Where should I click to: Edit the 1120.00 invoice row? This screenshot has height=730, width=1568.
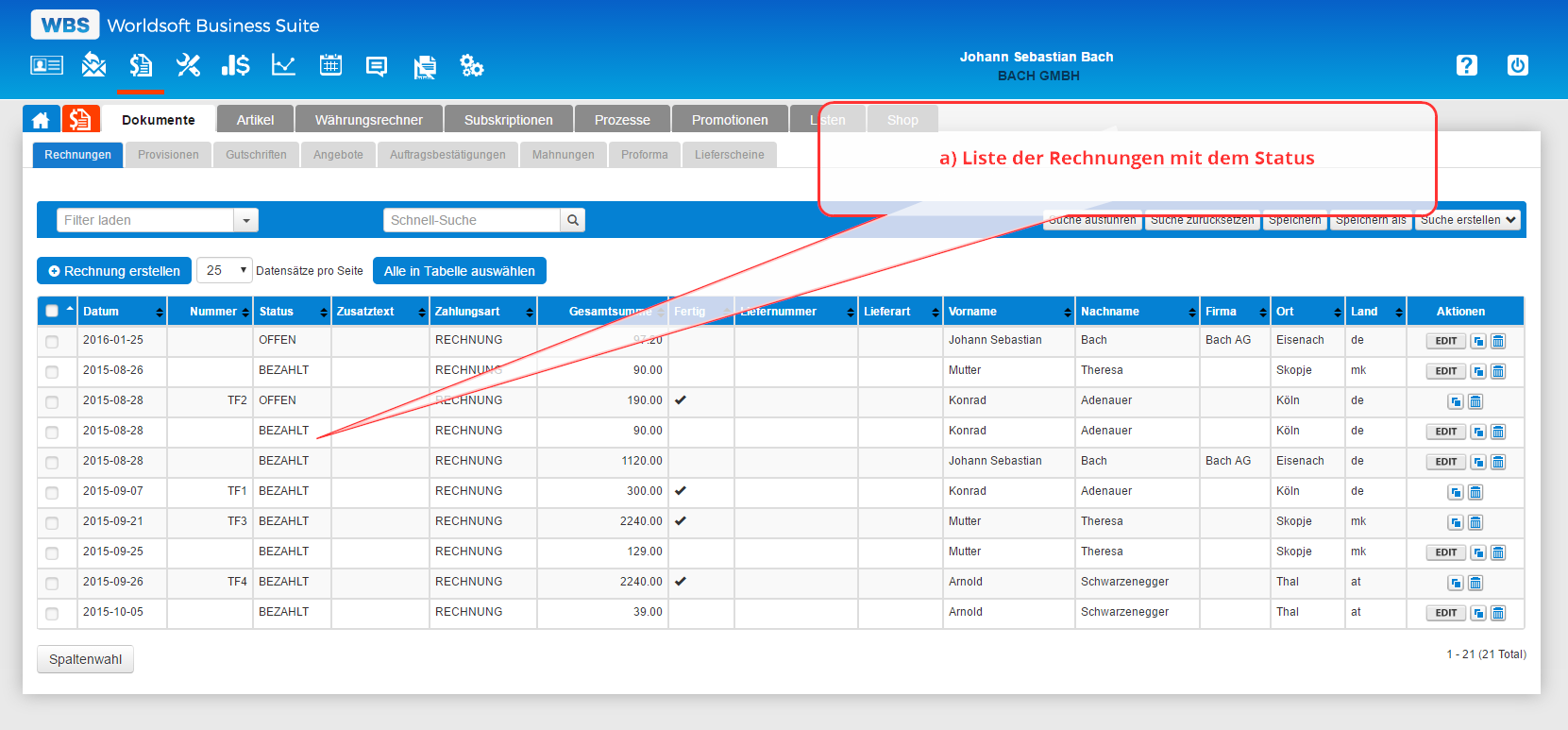[x=1446, y=462]
